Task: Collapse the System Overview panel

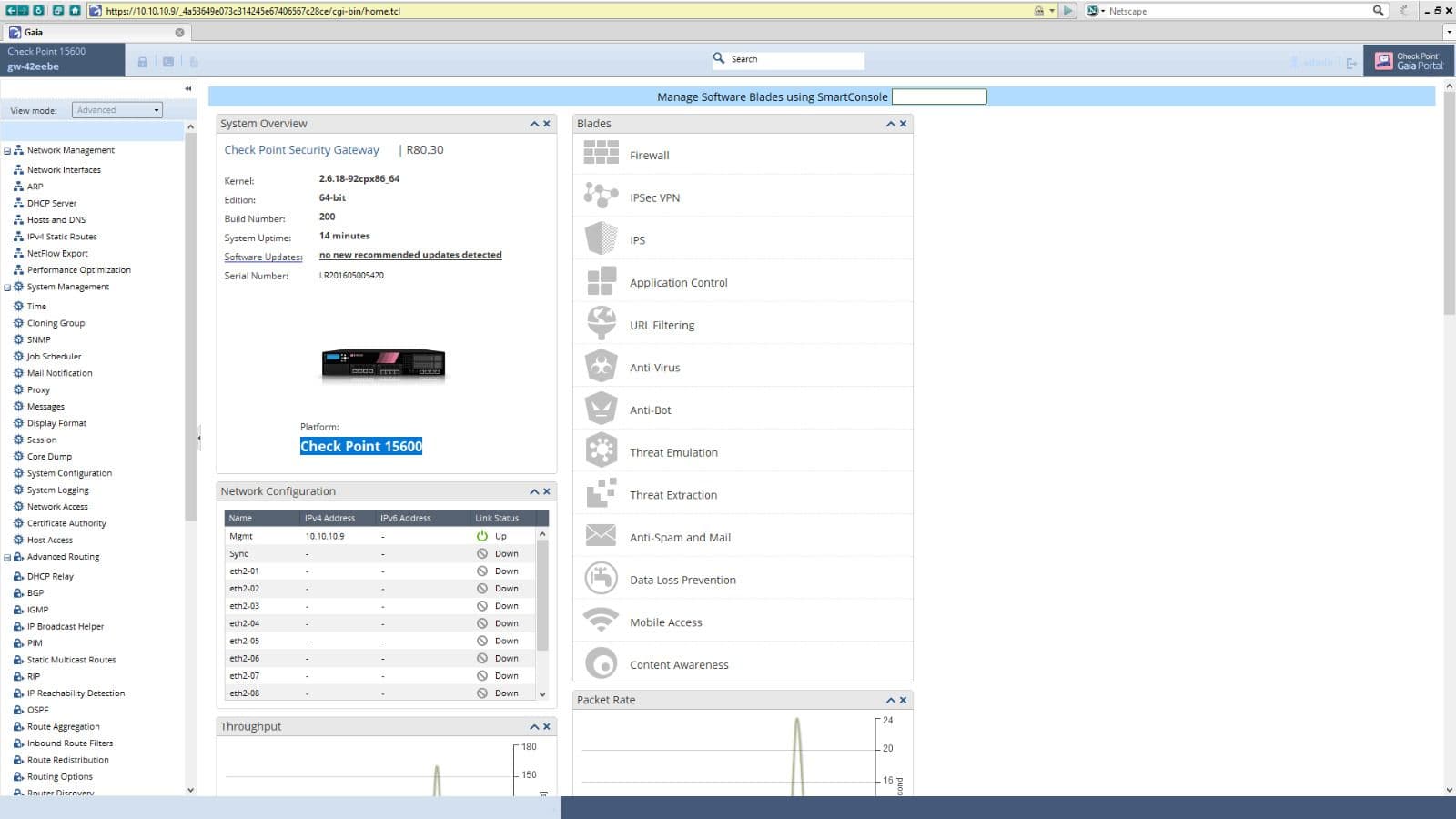Action: (534, 124)
